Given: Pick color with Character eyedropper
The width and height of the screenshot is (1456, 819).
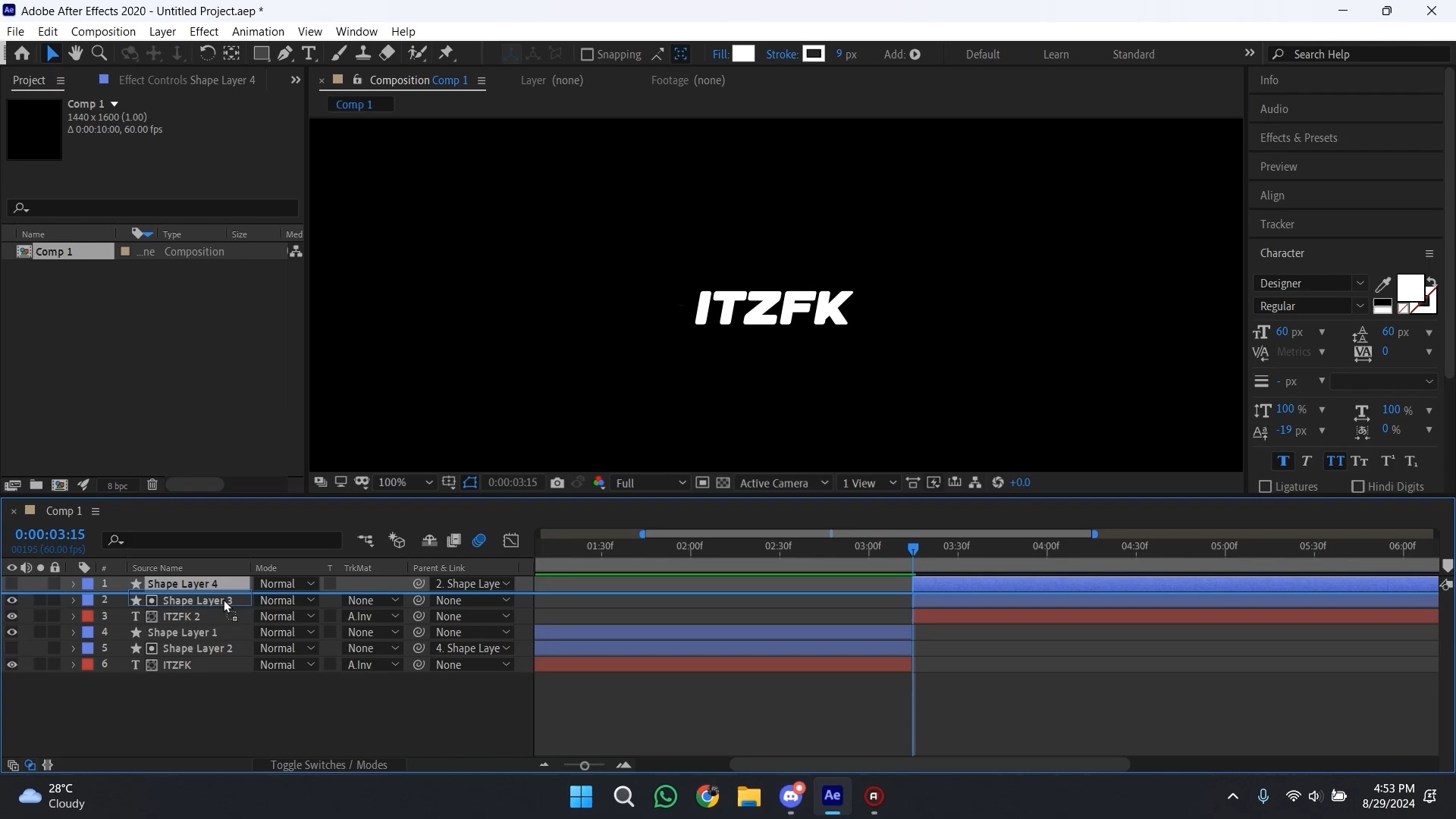Looking at the screenshot, I should [x=1383, y=284].
